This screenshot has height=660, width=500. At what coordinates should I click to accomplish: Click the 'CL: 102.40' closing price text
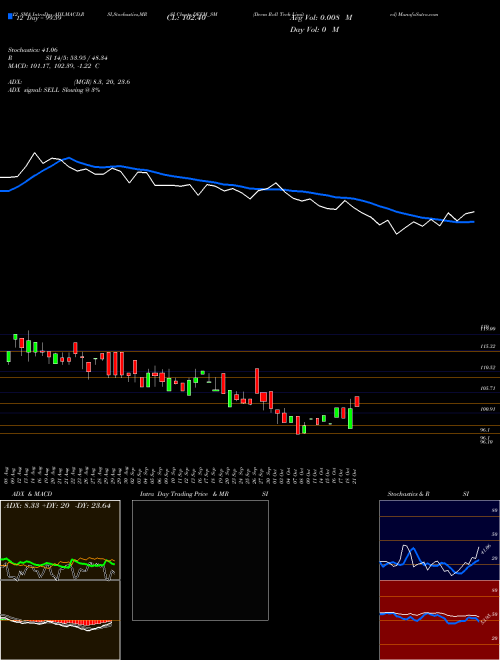point(185,18)
